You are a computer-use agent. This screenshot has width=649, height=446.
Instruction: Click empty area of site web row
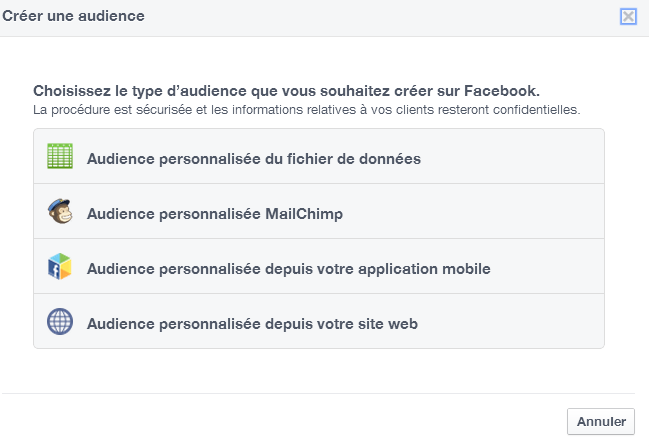(511, 321)
